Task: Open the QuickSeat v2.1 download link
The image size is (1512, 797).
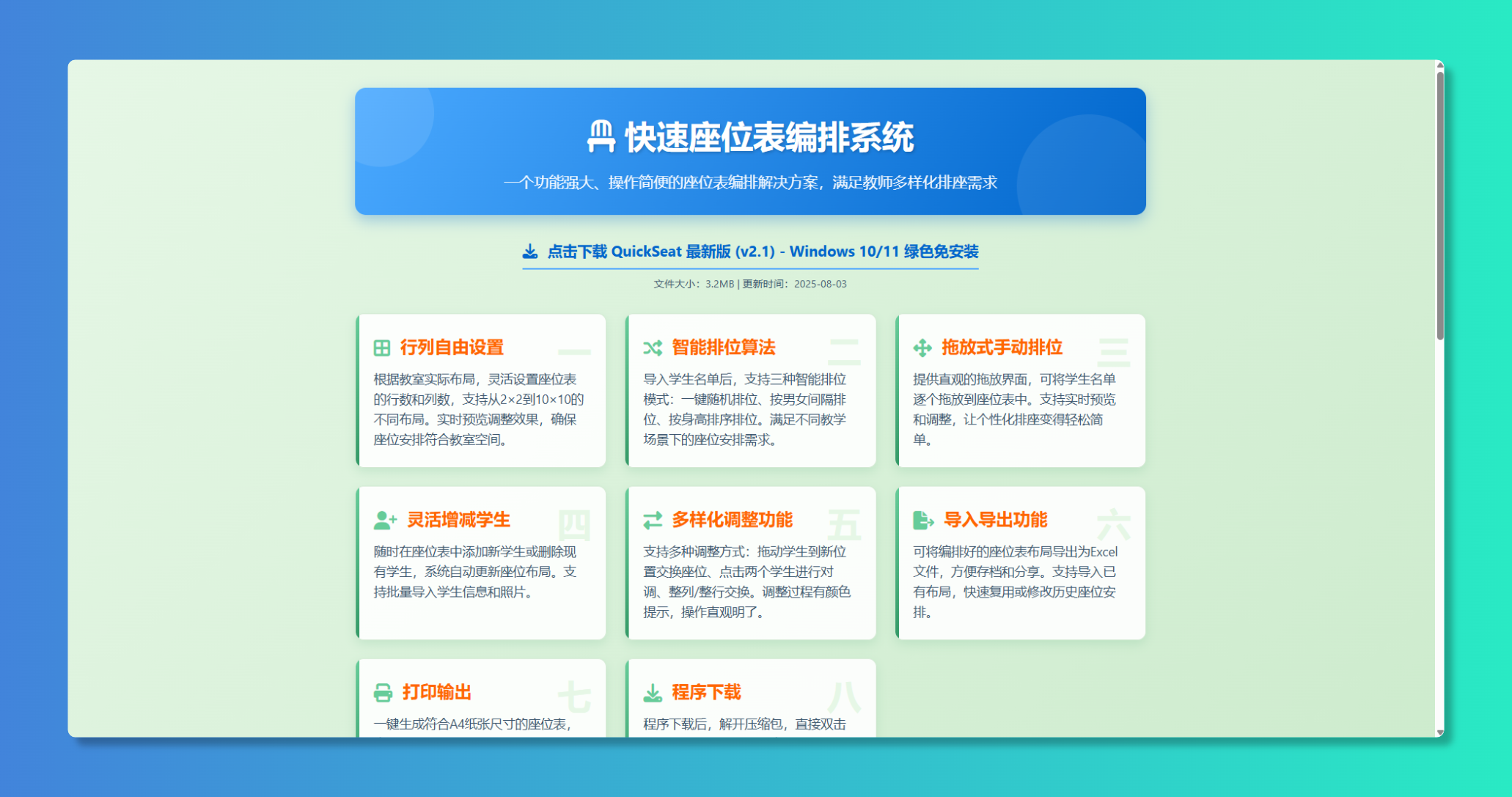Action: [763, 251]
